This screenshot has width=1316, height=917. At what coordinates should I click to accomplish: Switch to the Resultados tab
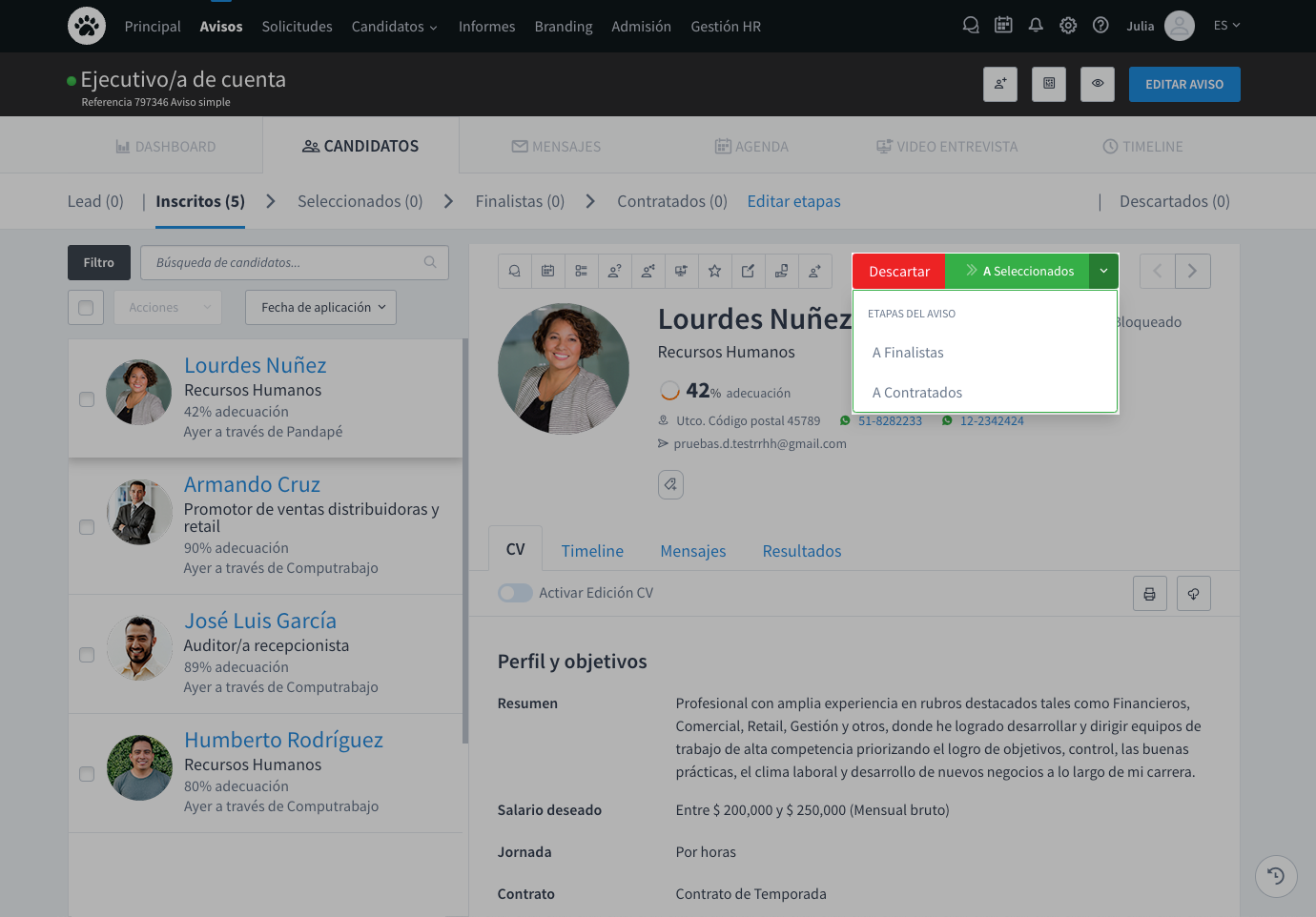coord(801,551)
